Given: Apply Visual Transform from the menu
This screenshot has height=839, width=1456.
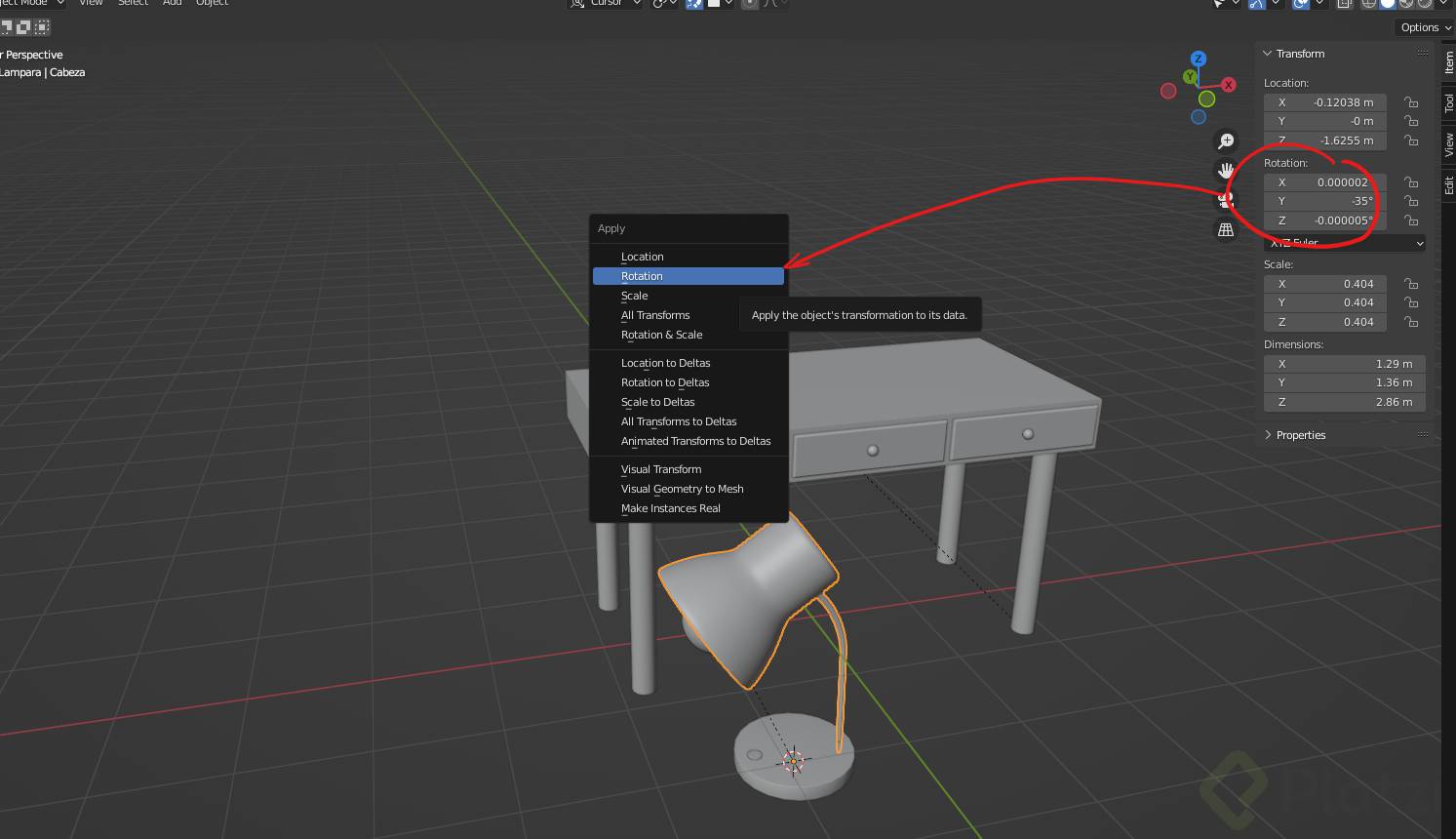Looking at the screenshot, I should pyautogui.click(x=689, y=469).
